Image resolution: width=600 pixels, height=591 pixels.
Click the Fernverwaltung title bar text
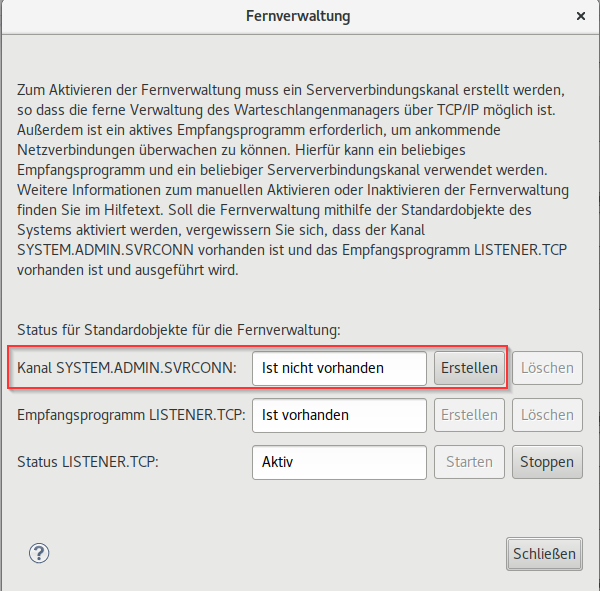(298, 17)
